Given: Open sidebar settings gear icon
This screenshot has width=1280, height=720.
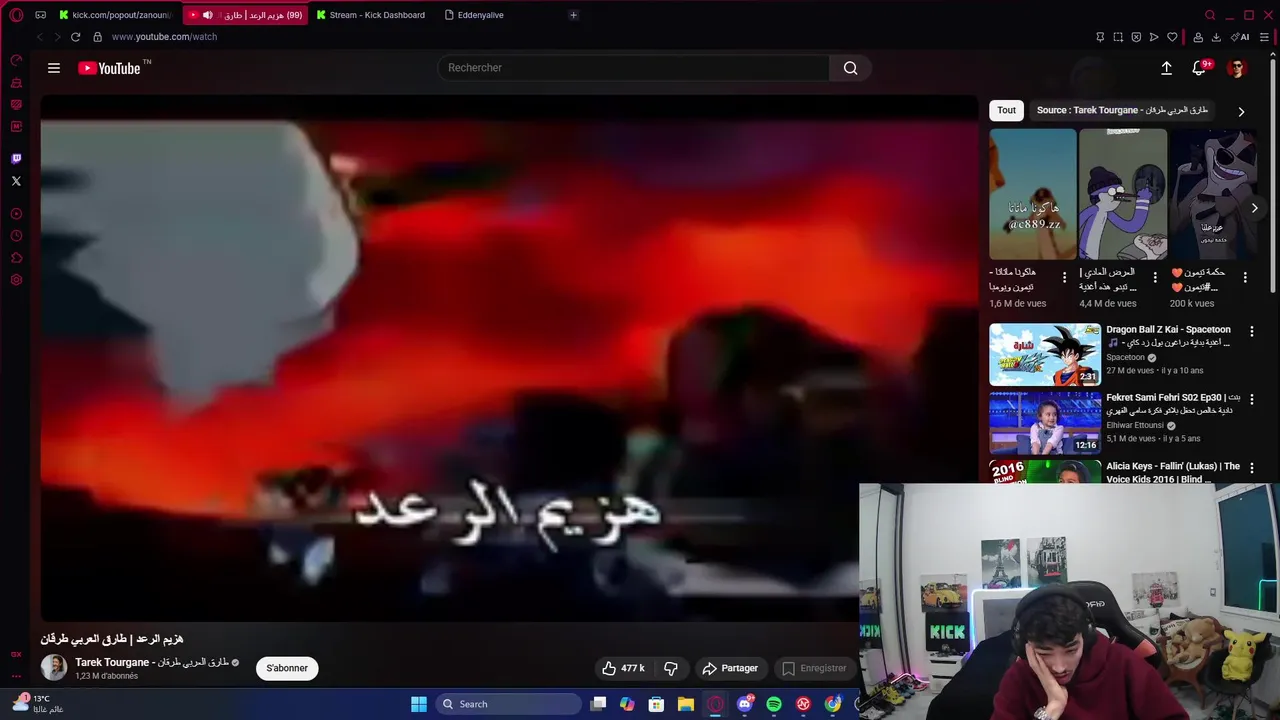Looking at the screenshot, I should 16,280.
